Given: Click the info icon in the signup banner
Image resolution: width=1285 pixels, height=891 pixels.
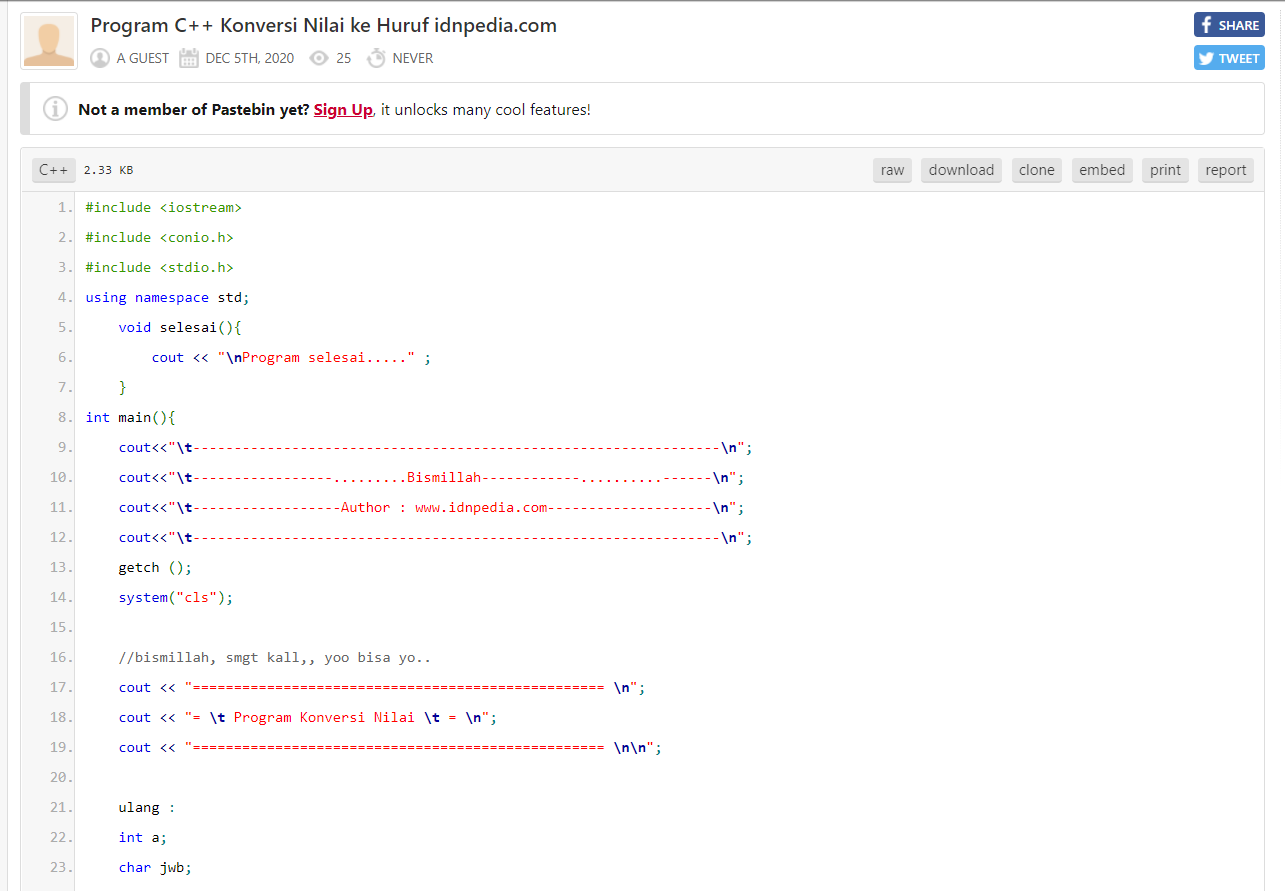Looking at the screenshot, I should (55, 108).
